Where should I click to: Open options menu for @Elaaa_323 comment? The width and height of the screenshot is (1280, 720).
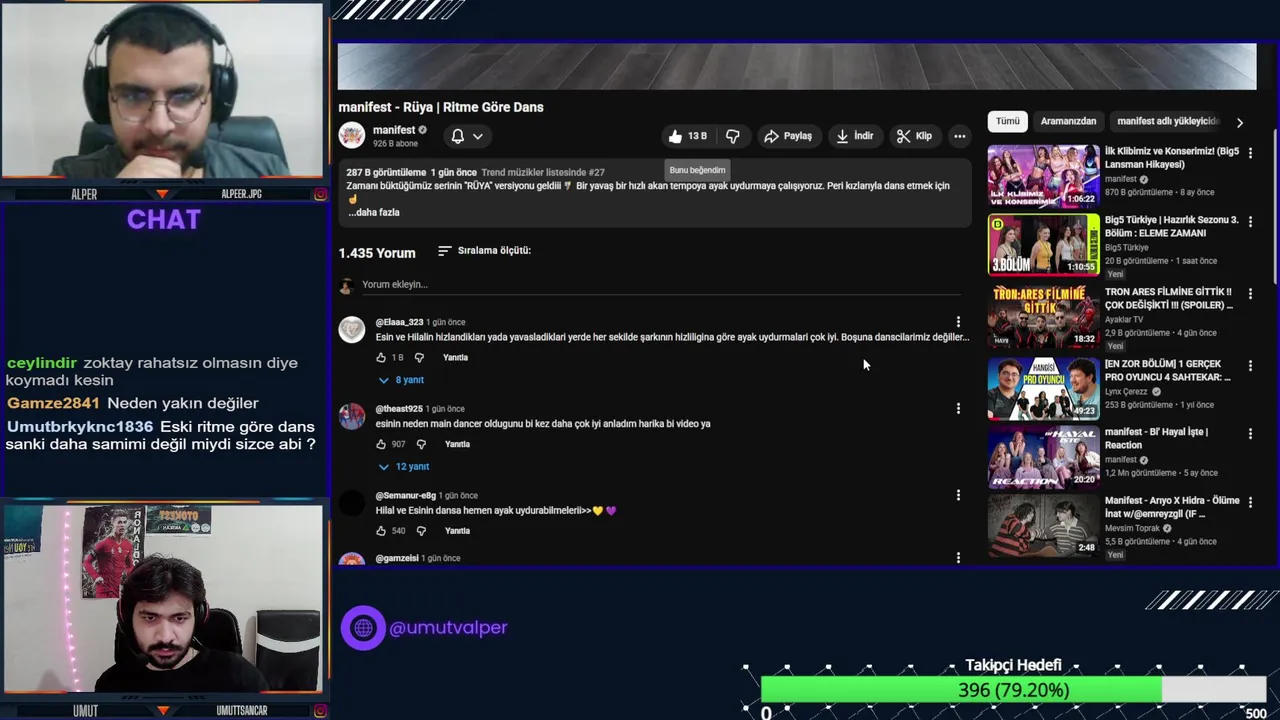click(958, 322)
